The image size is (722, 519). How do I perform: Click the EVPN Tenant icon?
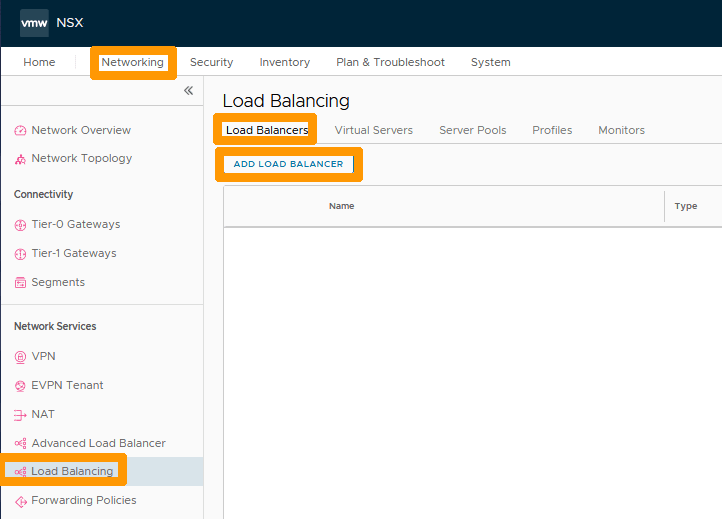(20, 386)
